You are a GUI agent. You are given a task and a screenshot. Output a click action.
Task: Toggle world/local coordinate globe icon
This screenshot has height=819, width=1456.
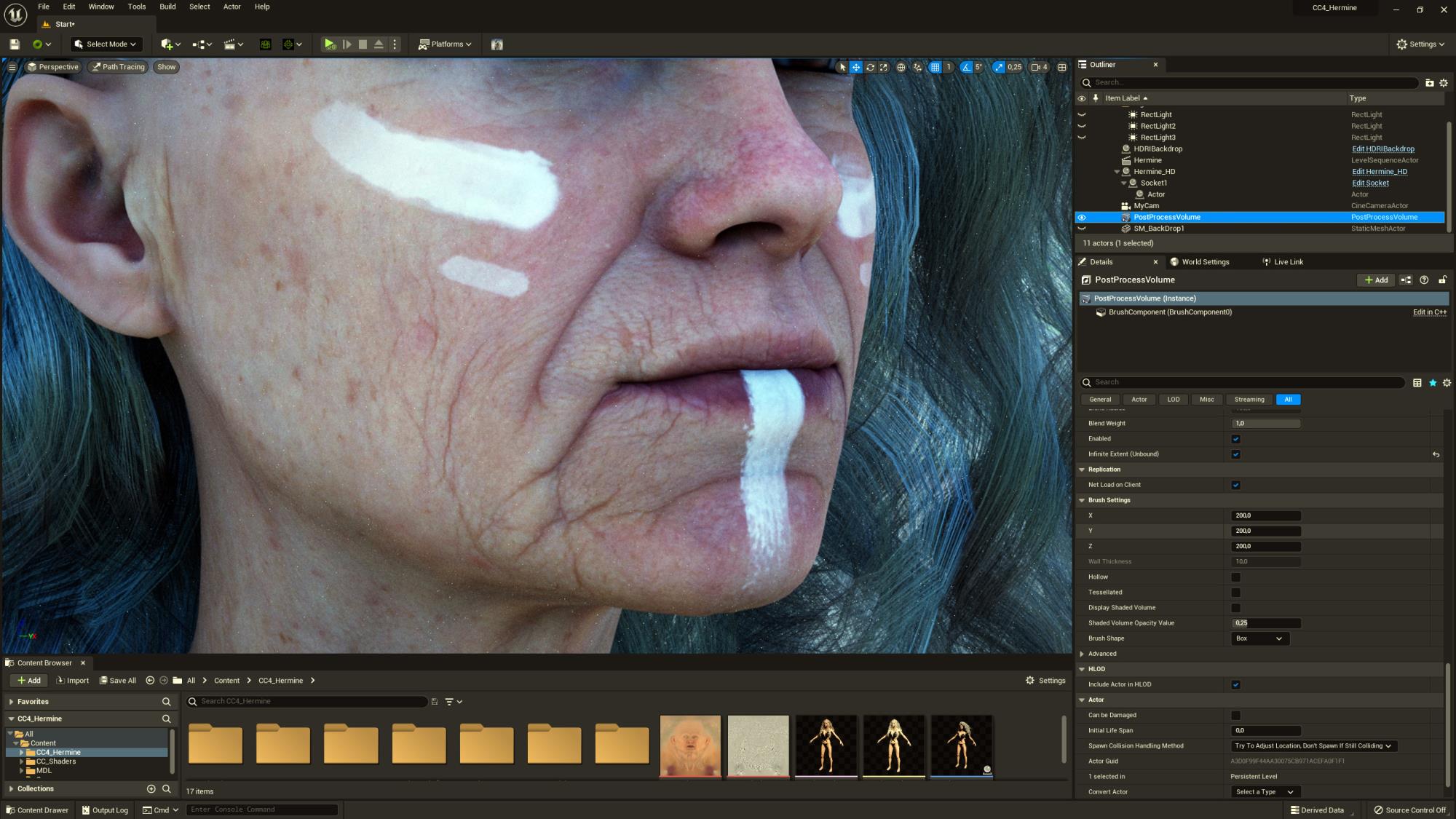901,67
